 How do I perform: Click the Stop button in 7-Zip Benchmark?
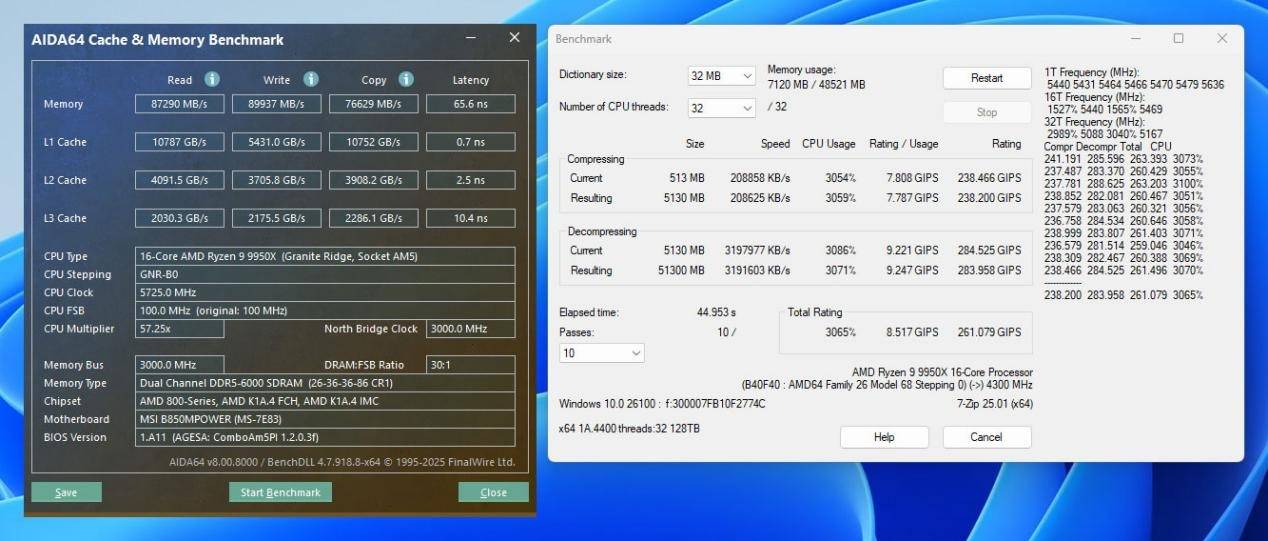point(986,112)
